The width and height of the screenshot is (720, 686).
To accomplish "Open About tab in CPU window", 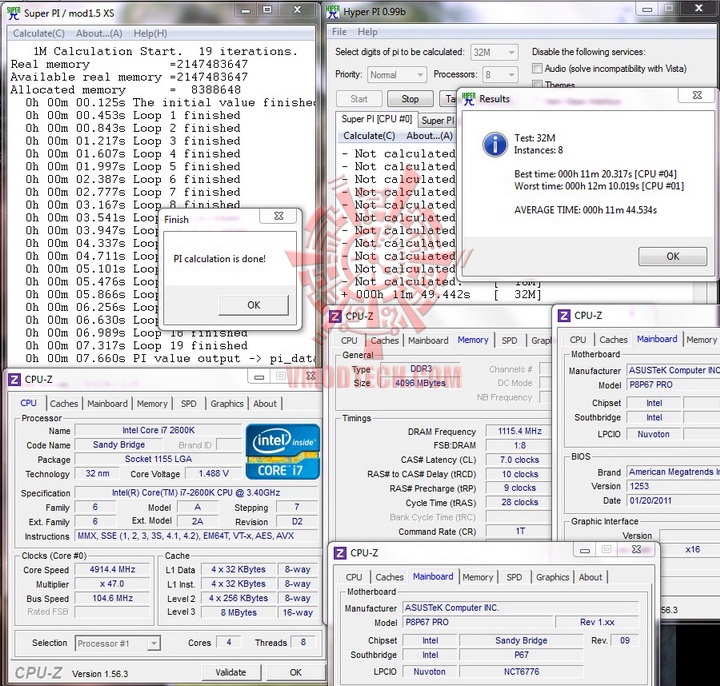I will coord(265,404).
